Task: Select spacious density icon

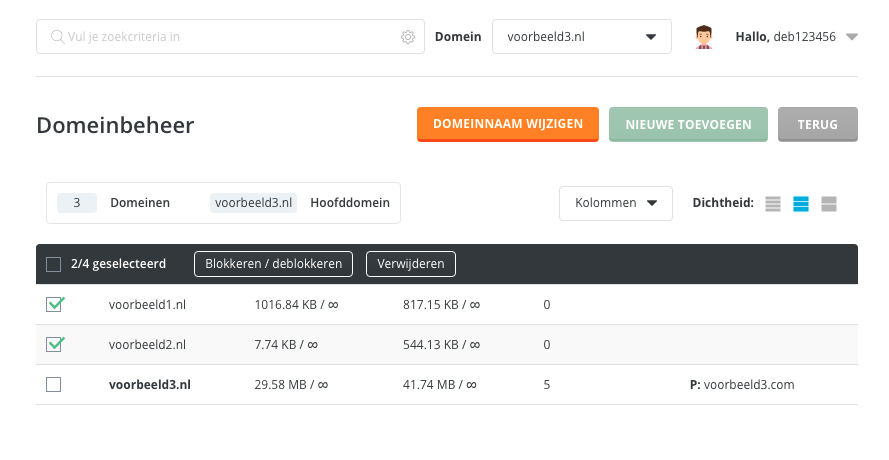Action: (x=829, y=204)
